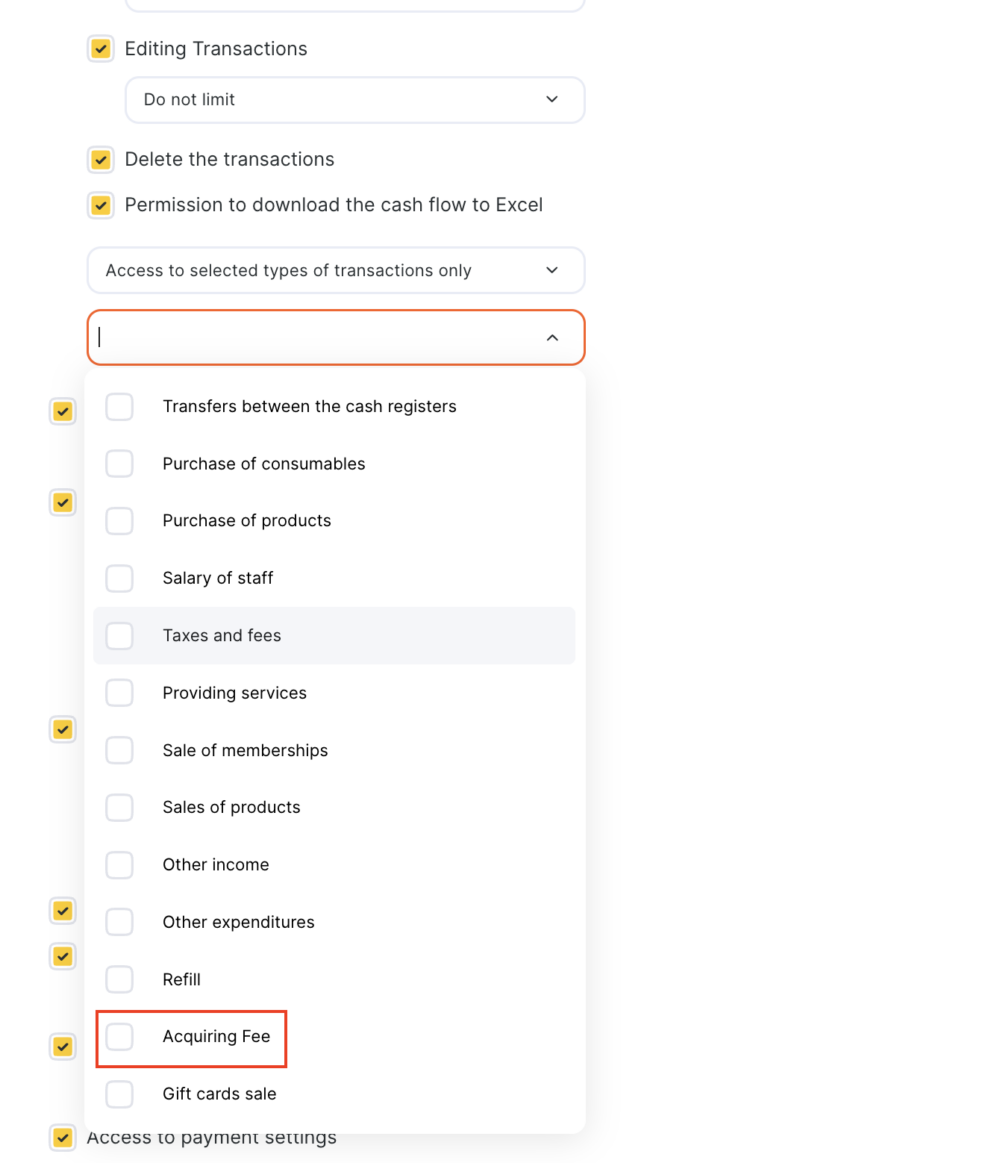Uncheck Delete the transactions checkbox
The width and height of the screenshot is (1000, 1163).
[101, 159]
